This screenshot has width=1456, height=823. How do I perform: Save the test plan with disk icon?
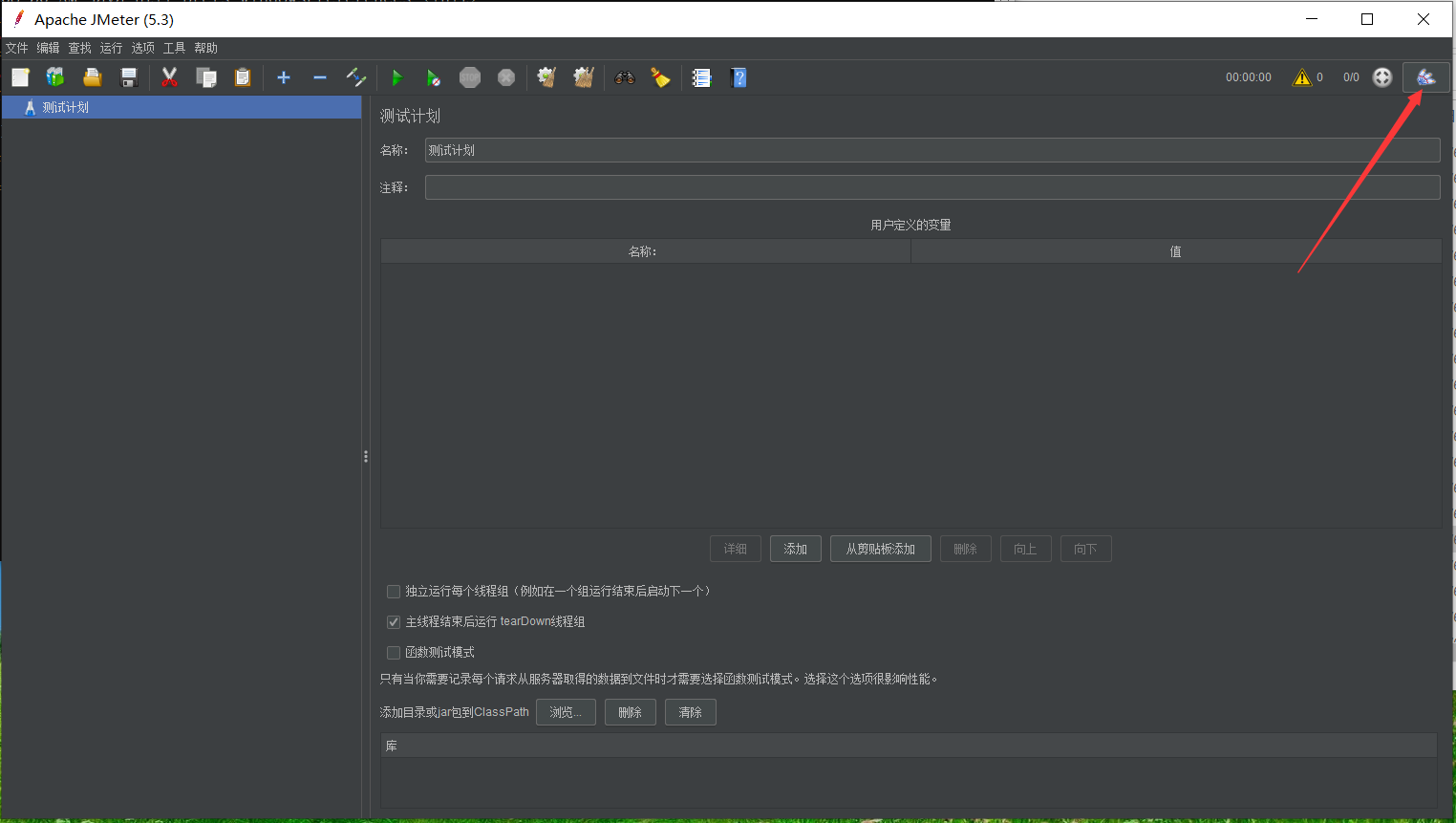click(128, 77)
